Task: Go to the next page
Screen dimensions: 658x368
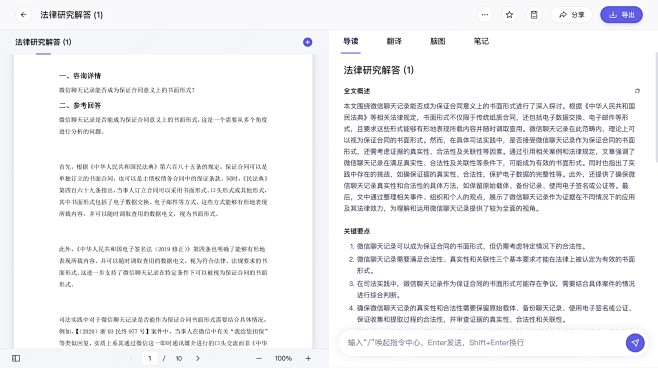Action: [x=198, y=358]
